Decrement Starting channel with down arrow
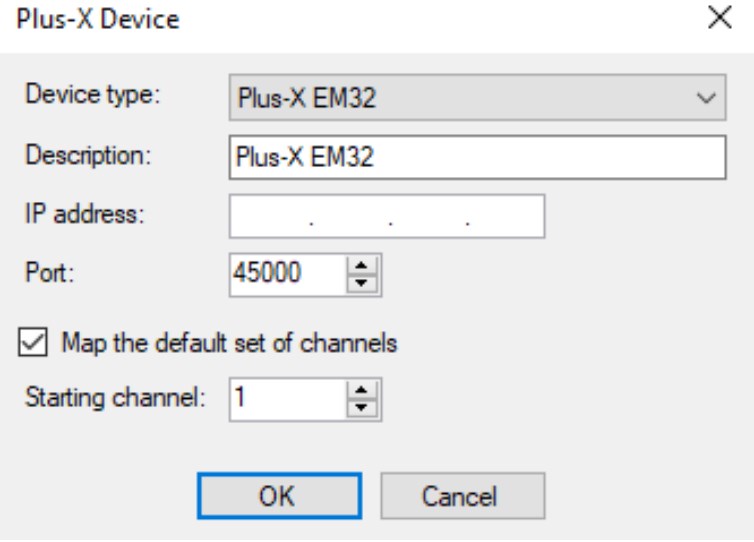This screenshot has height=542, width=754. (x=362, y=408)
